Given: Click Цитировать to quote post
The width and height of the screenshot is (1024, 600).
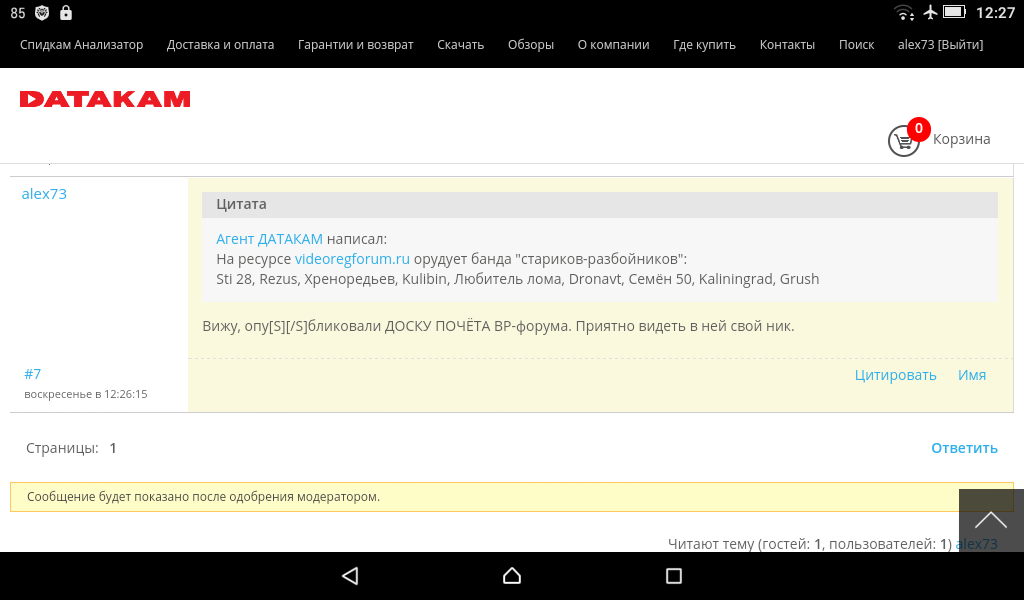Looking at the screenshot, I should click(895, 375).
